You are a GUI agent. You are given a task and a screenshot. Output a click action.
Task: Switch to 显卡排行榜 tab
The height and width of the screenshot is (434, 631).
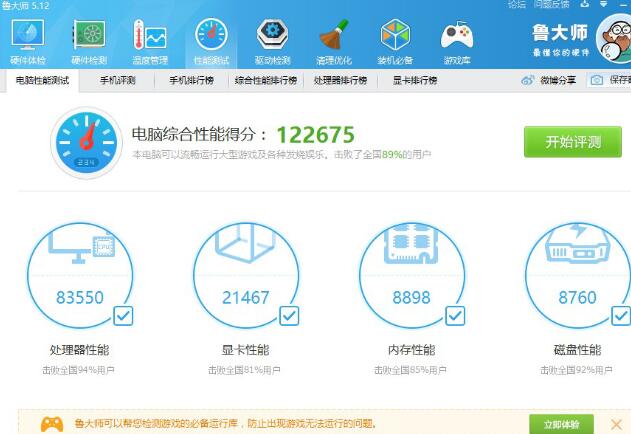(415, 81)
